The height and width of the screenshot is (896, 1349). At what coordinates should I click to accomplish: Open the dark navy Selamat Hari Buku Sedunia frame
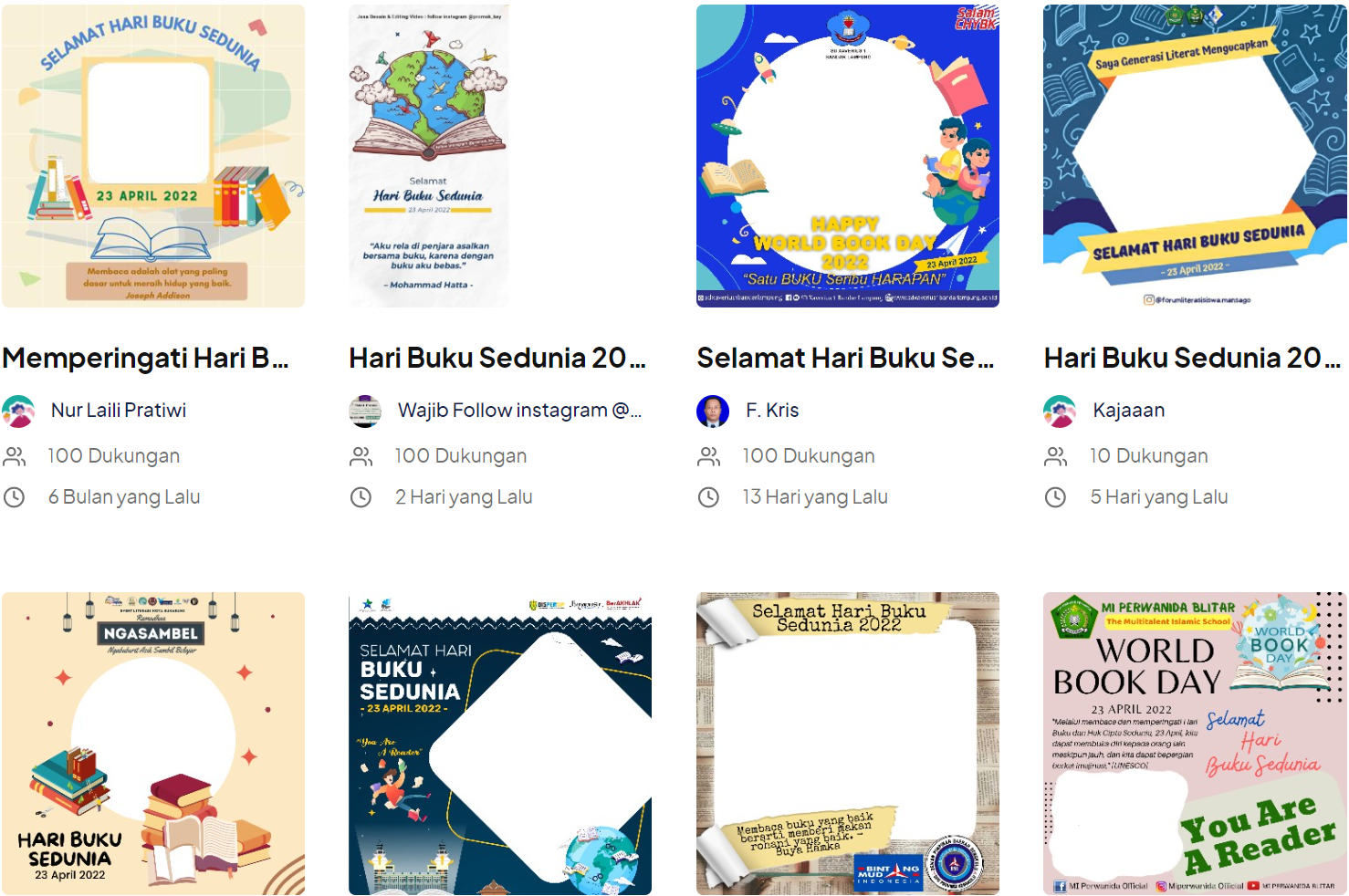[500, 744]
